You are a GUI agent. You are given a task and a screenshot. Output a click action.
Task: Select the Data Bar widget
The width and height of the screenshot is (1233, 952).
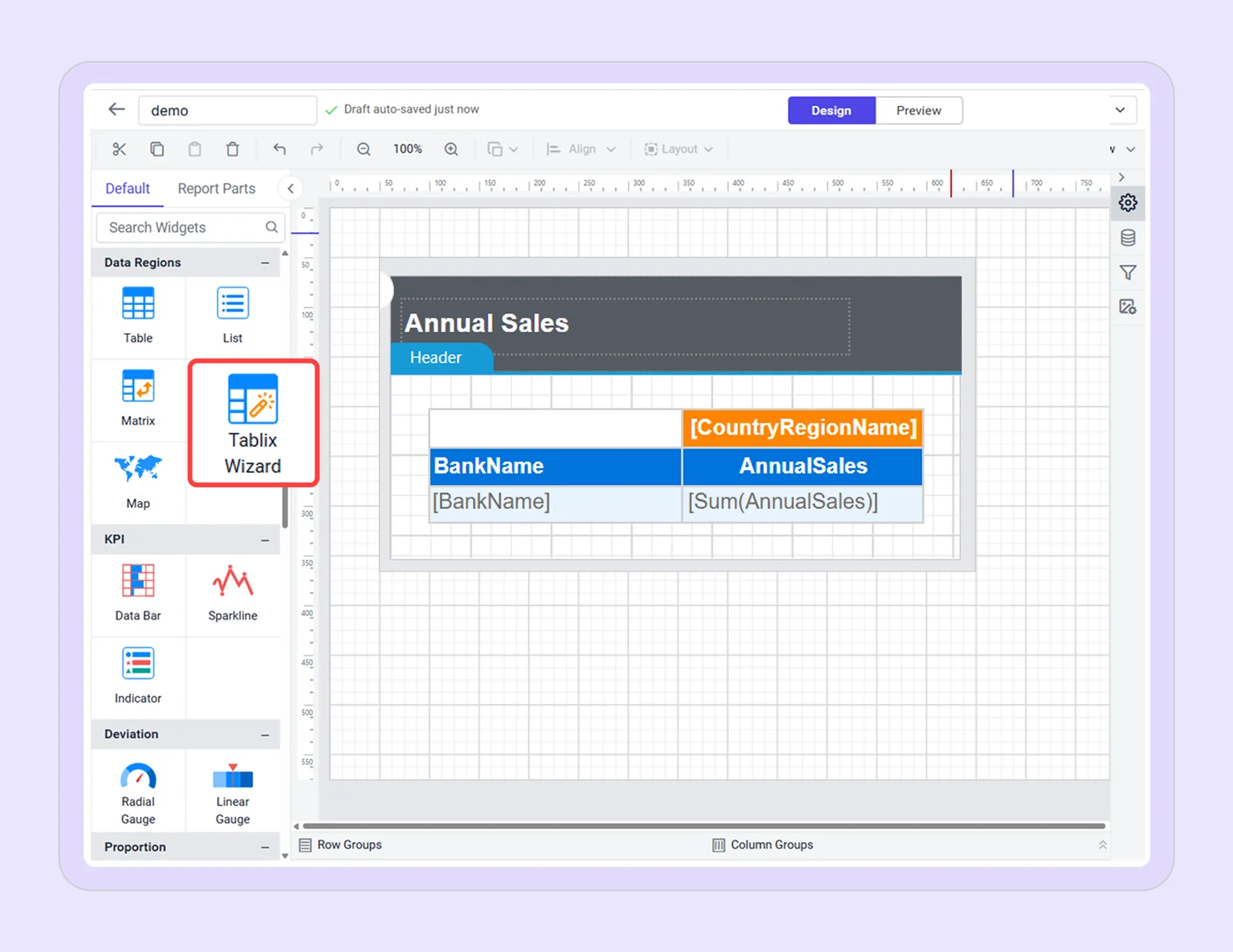click(x=137, y=592)
